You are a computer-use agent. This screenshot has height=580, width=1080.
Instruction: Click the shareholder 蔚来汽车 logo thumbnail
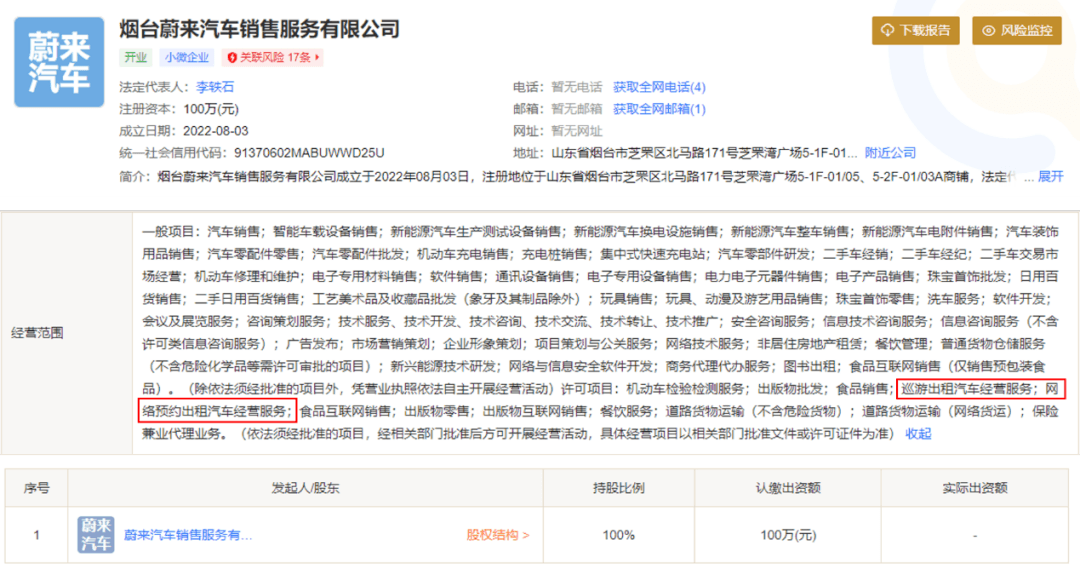point(97,535)
